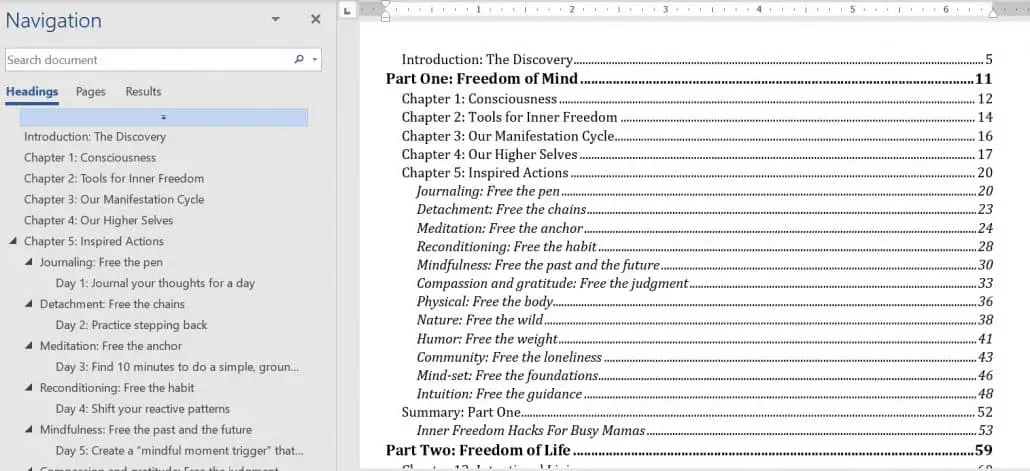Screen dimensions: 1030x471
Task: Switch to the Headings tab
Action: (32, 92)
